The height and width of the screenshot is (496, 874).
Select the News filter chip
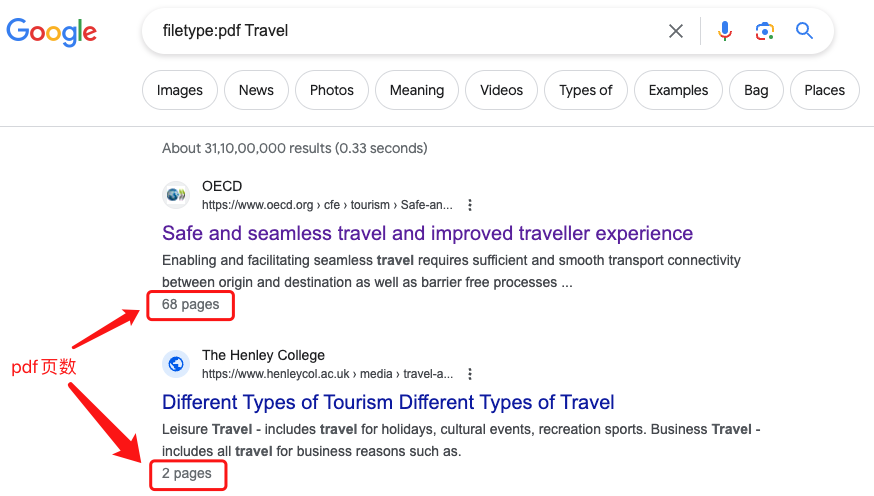(256, 90)
